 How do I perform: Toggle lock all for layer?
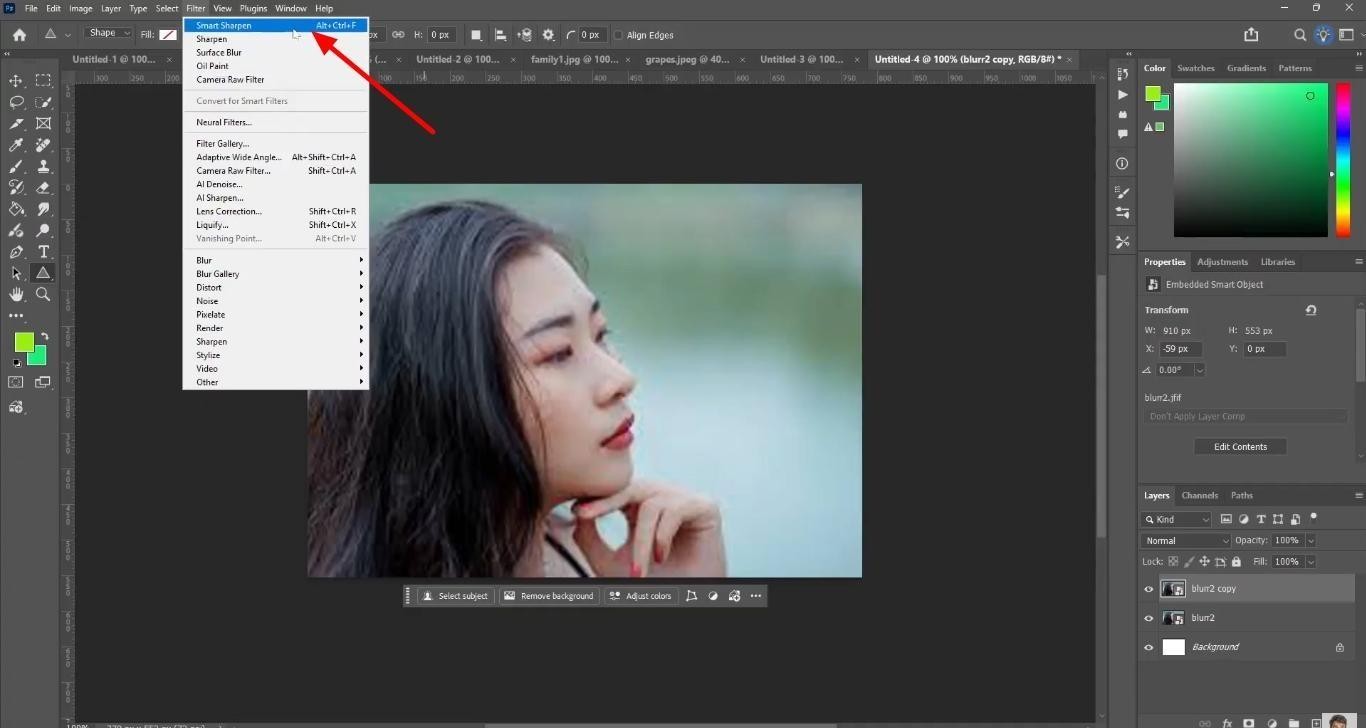pos(1236,562)
